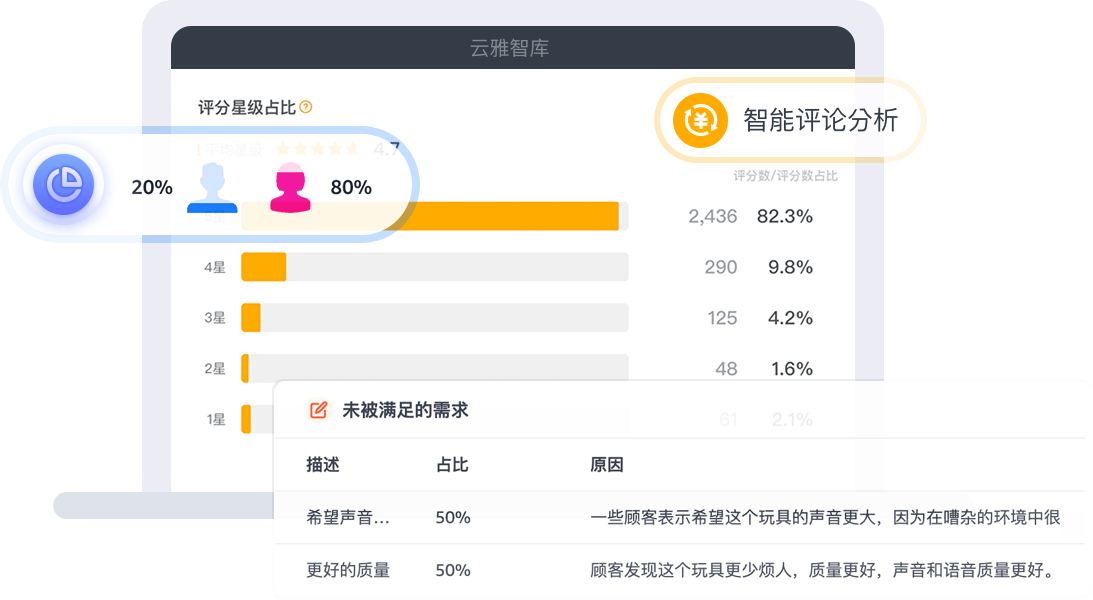1093x600 pixels.
Task: Click the 1星 rating row label
Action: point(215,420)
